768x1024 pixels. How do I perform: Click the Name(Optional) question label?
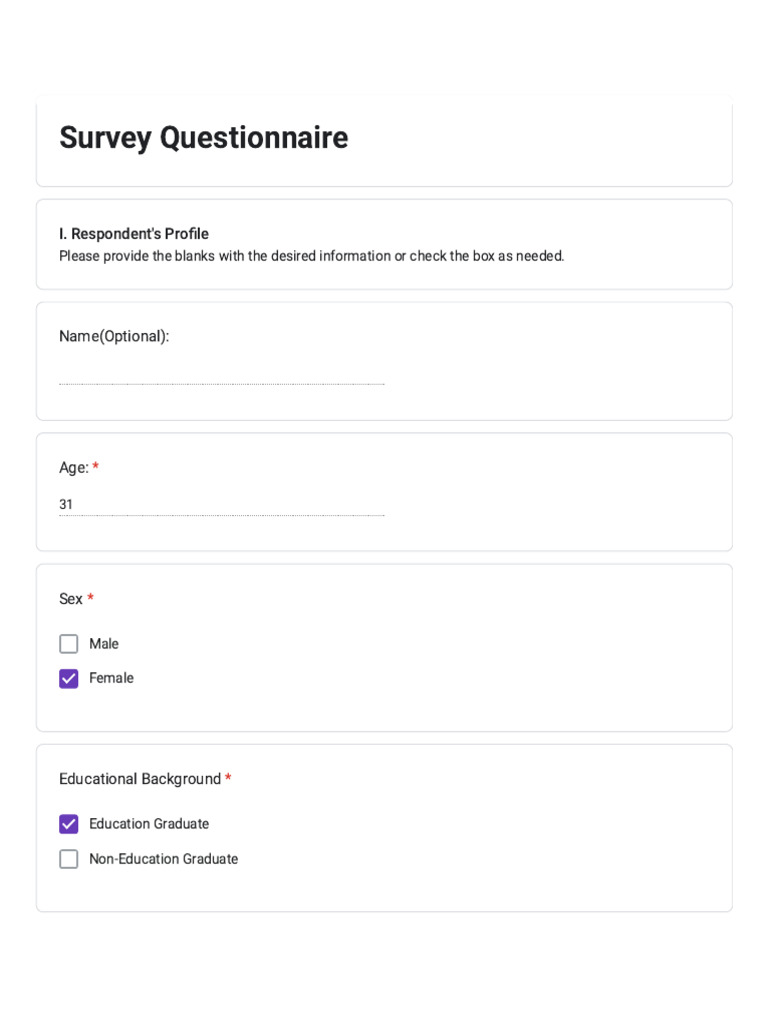[114, 336]
